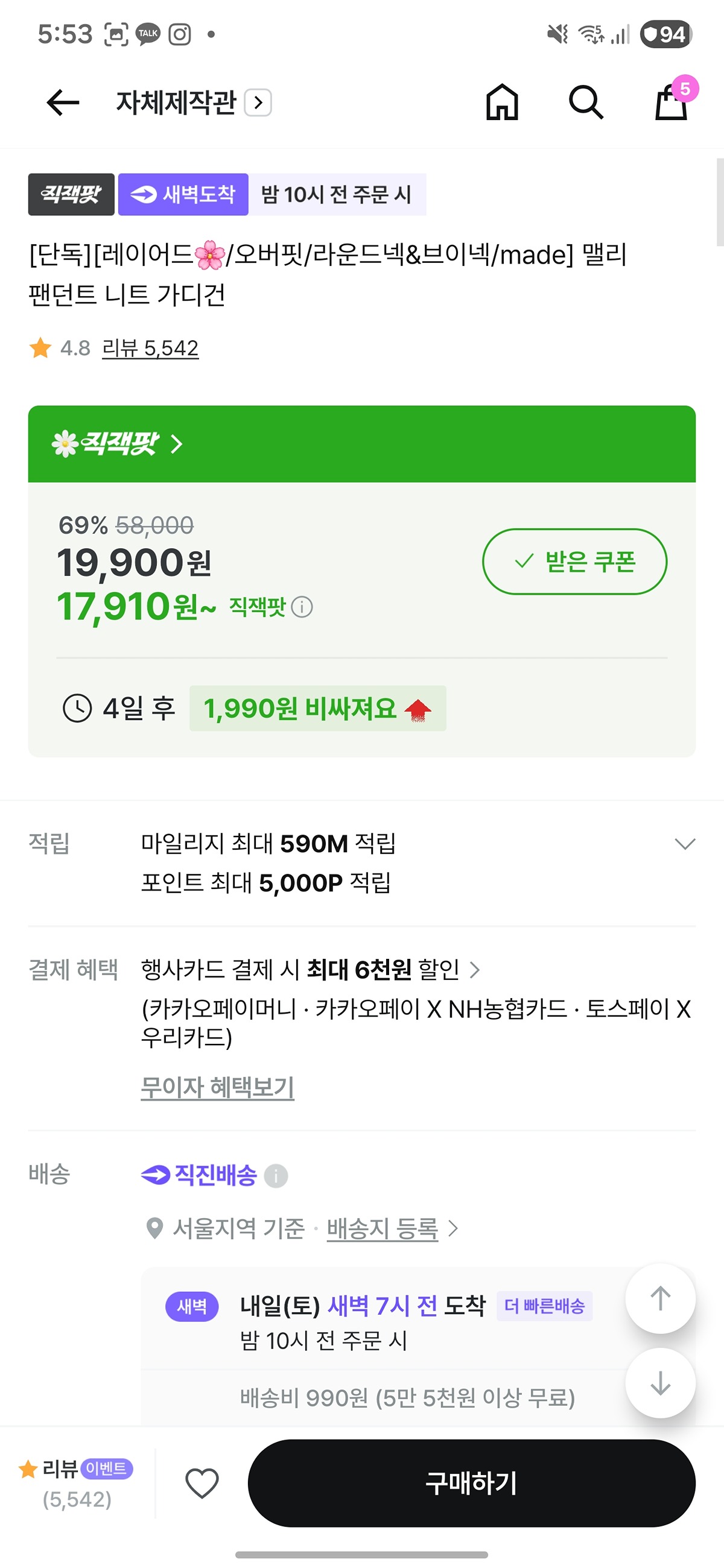Tap the 새벽도착 delivery badge
The height and width of the screenshot is (1568, 724).
click(x=183, y=194)
